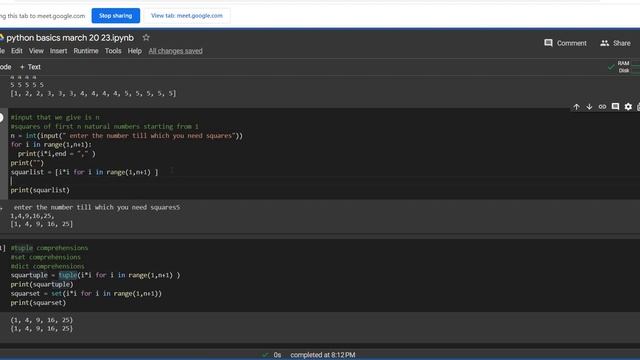Add a new Text cell
Viewport: 640px width, 360px height.
30,67
